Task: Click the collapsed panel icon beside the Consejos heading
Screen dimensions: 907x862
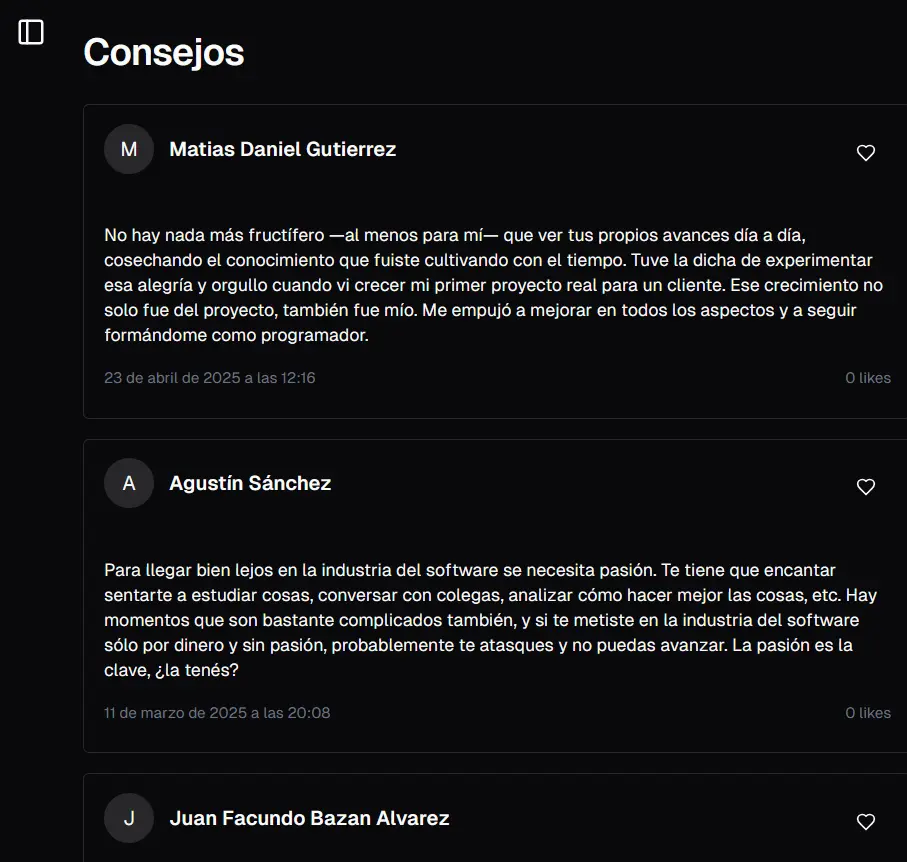Action: click(31, 32)
